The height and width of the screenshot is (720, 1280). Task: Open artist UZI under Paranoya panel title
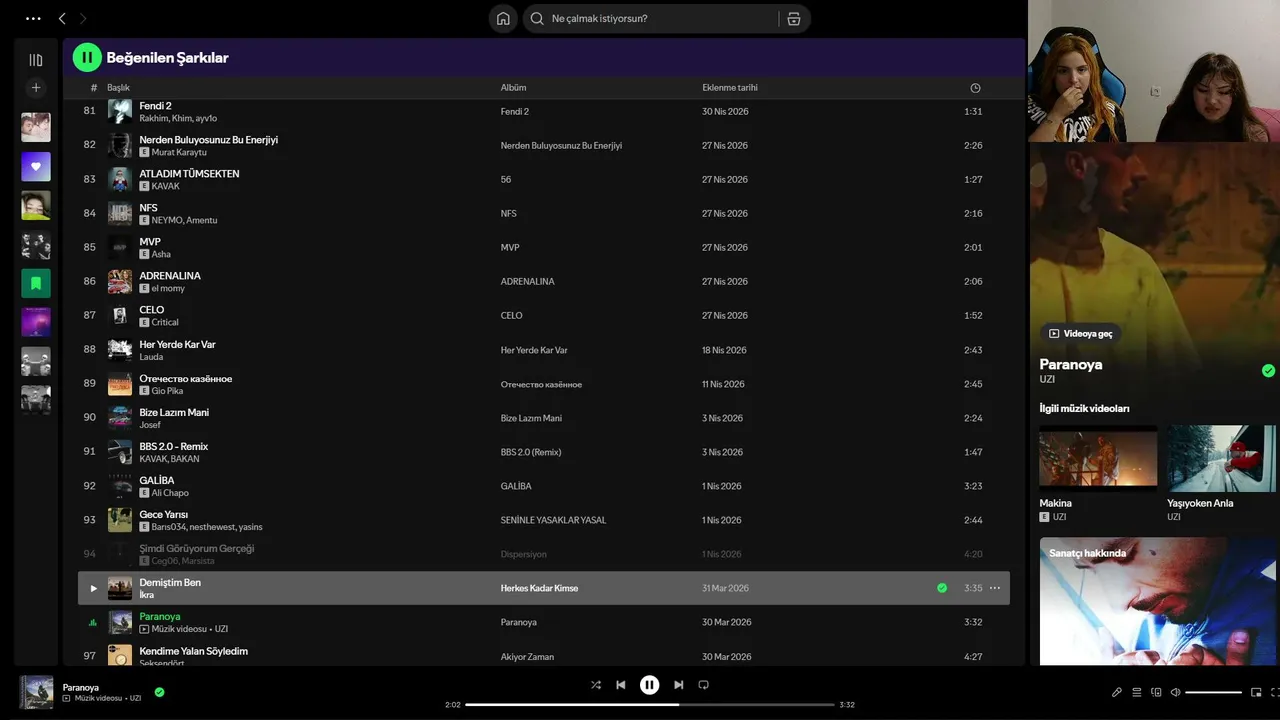[x=1047, y=380]
